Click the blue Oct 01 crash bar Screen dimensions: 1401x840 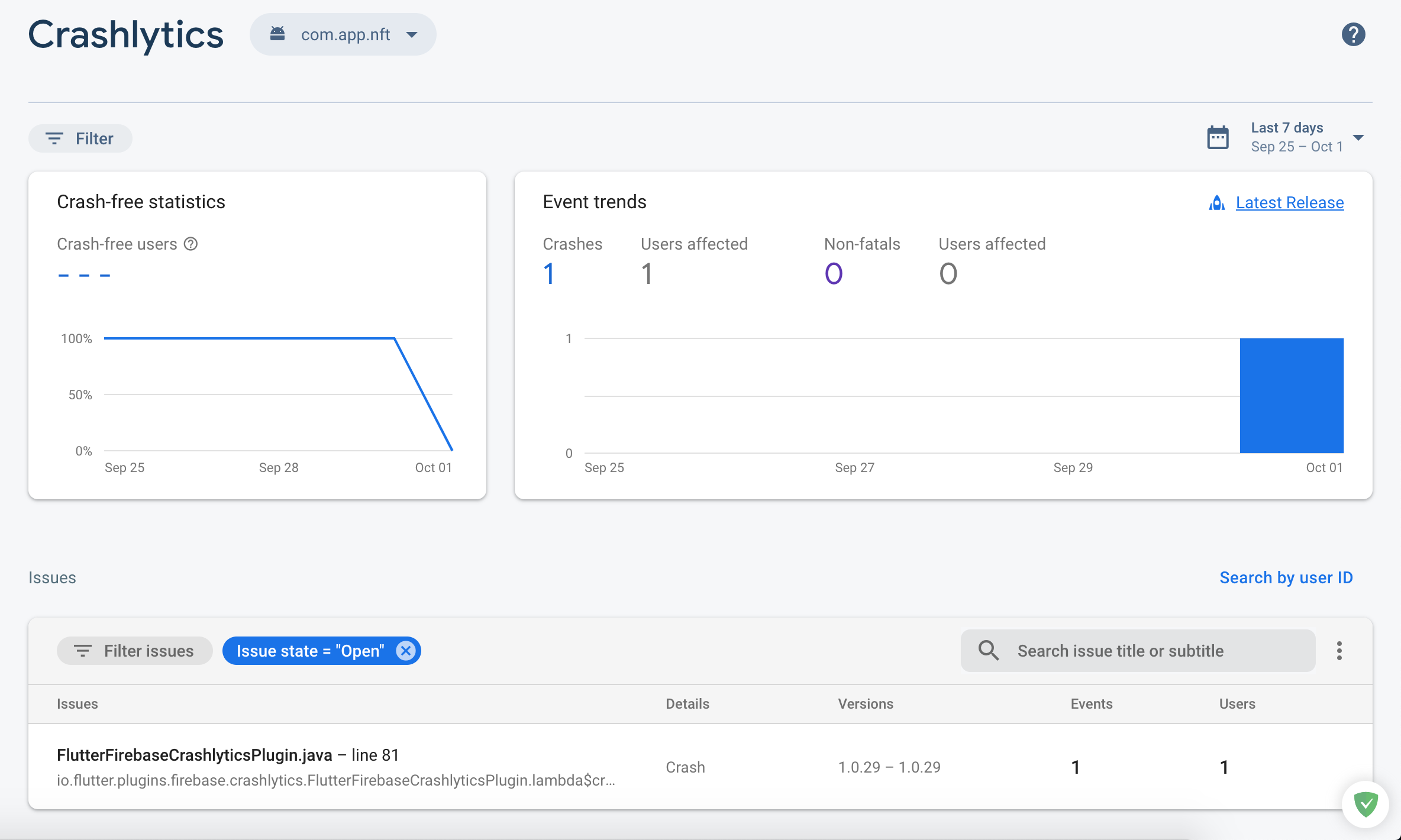(x=1291, y=395)
